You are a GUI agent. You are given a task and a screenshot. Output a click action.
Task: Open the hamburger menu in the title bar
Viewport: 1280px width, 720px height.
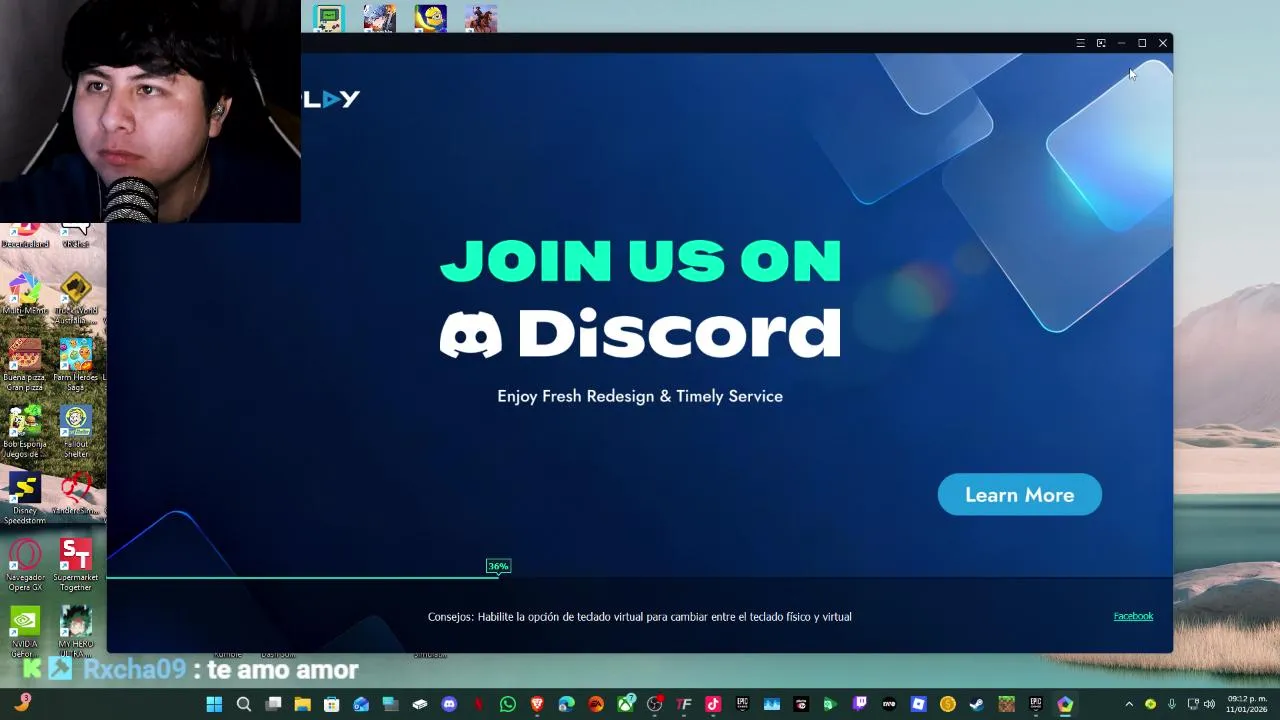click(1080, 43)
